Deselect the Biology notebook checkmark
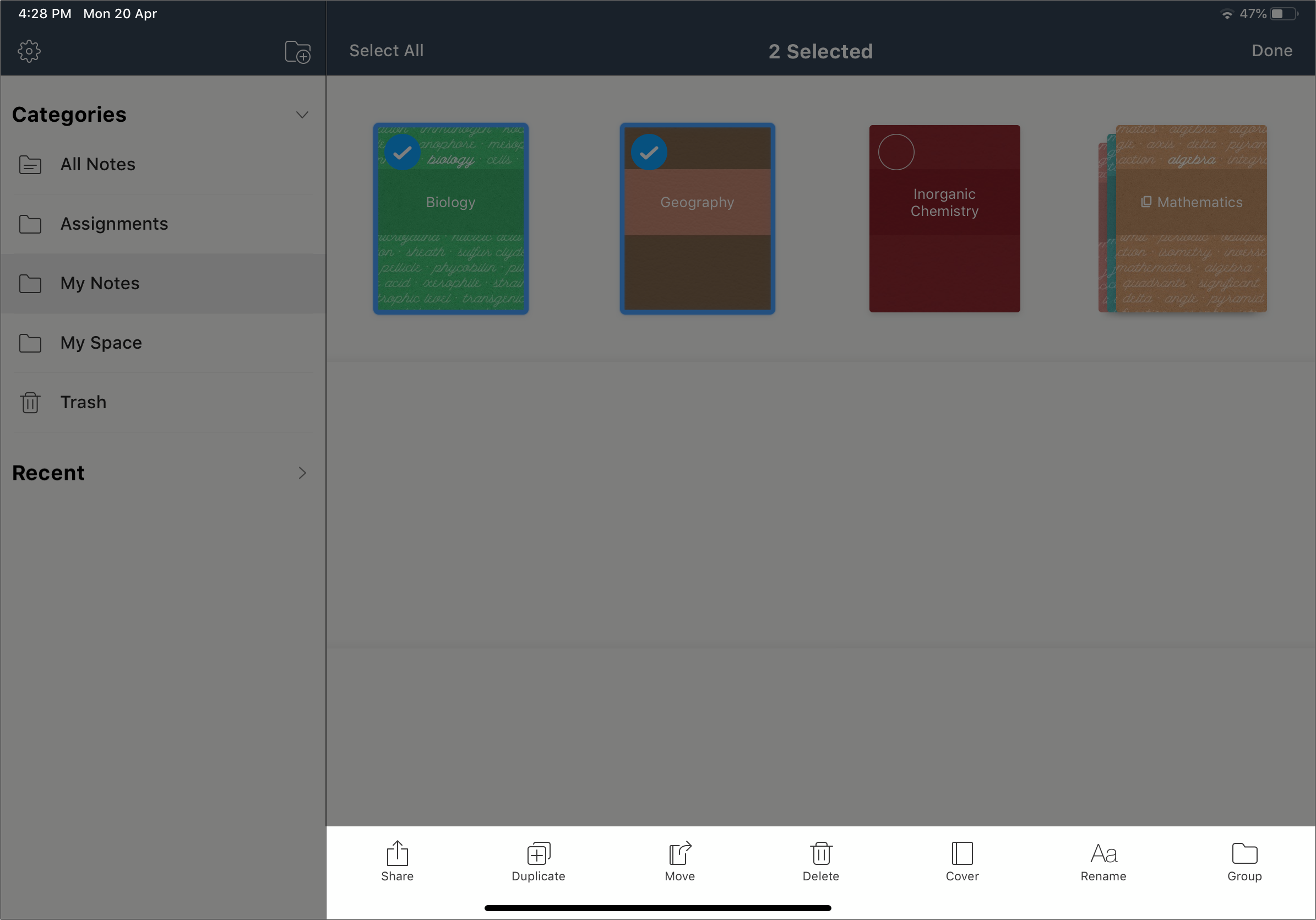1316x920 pixels. click(x=403, y=152)
